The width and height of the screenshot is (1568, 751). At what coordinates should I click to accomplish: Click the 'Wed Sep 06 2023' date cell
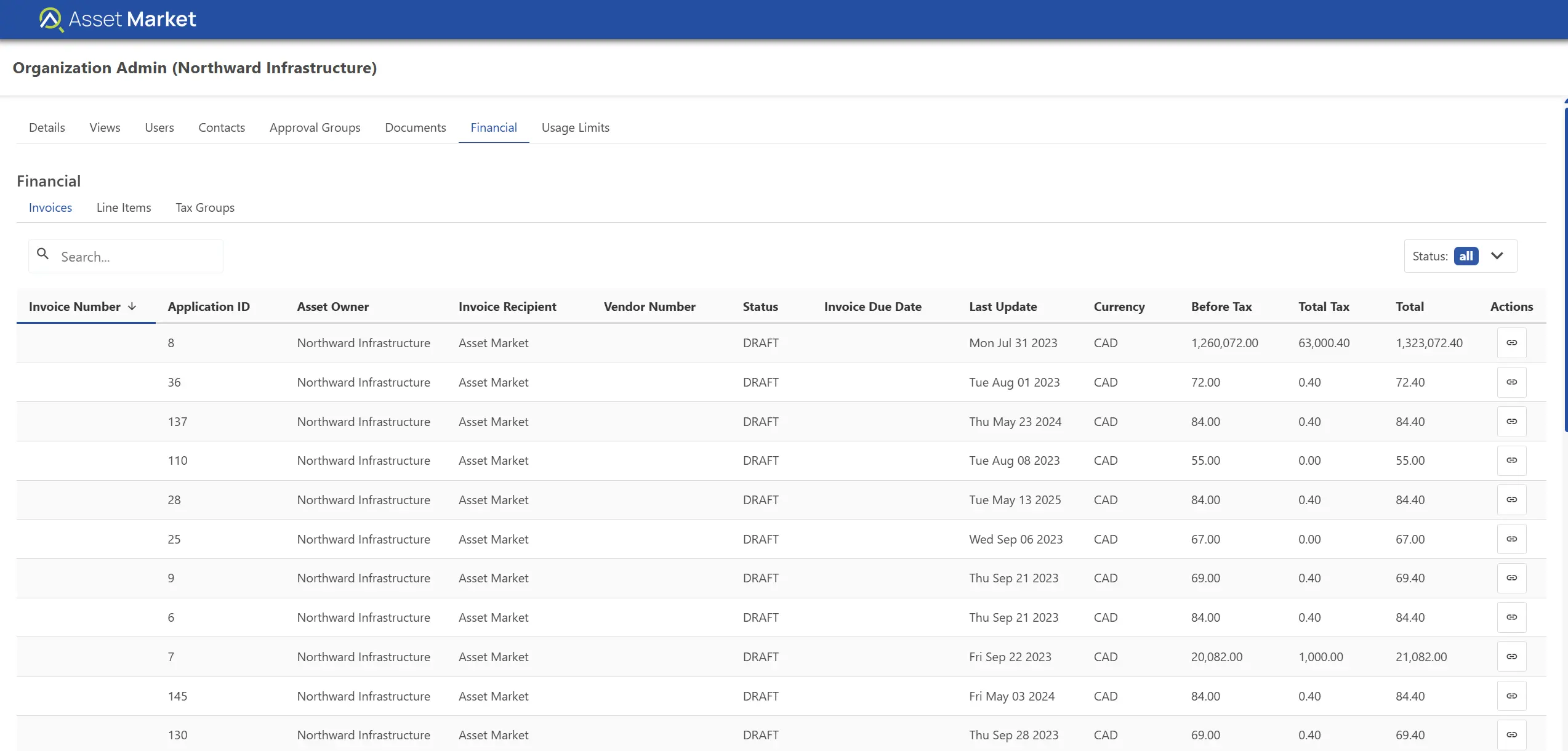[1016, 539]
